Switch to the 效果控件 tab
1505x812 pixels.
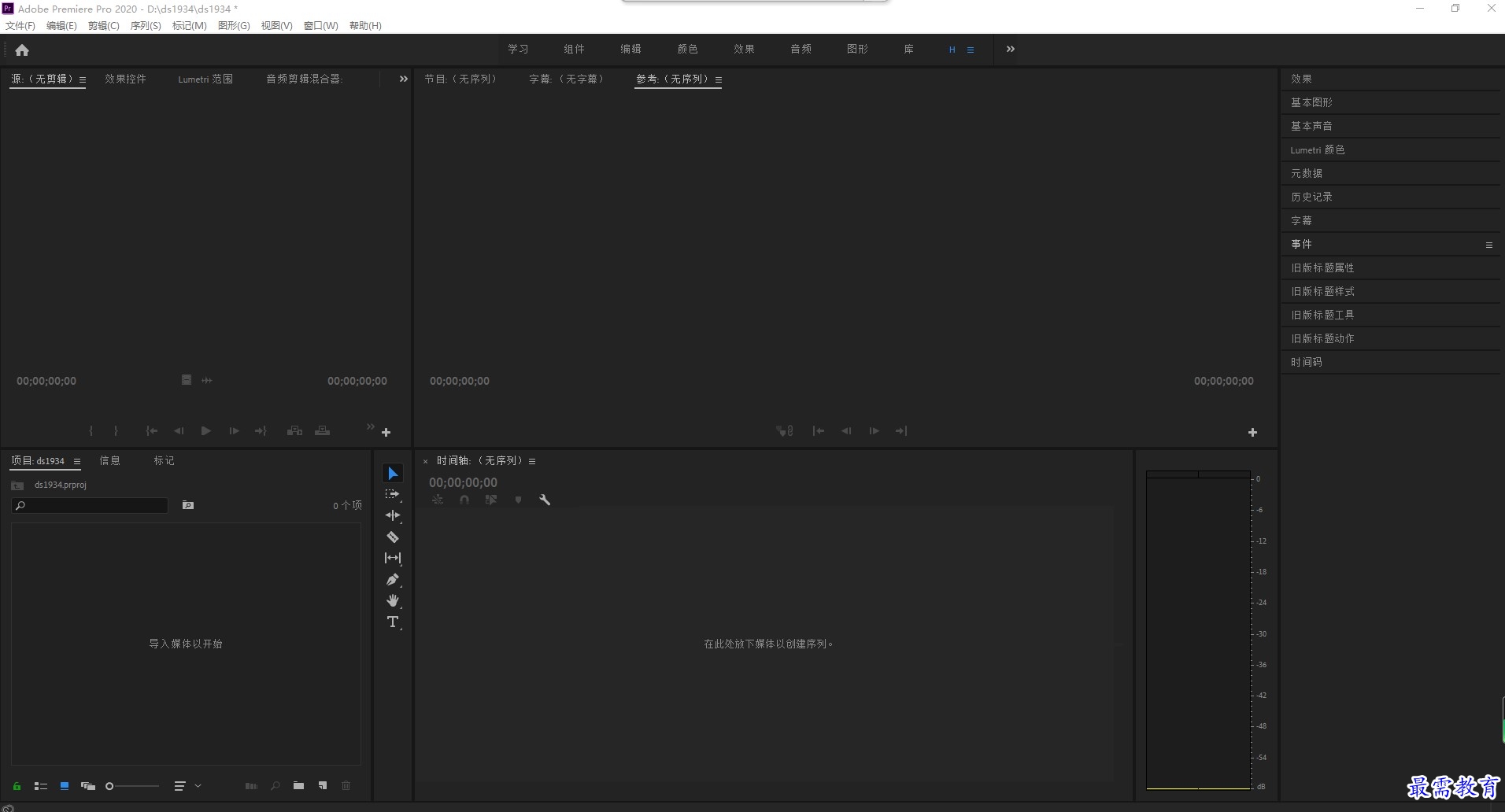126,79
